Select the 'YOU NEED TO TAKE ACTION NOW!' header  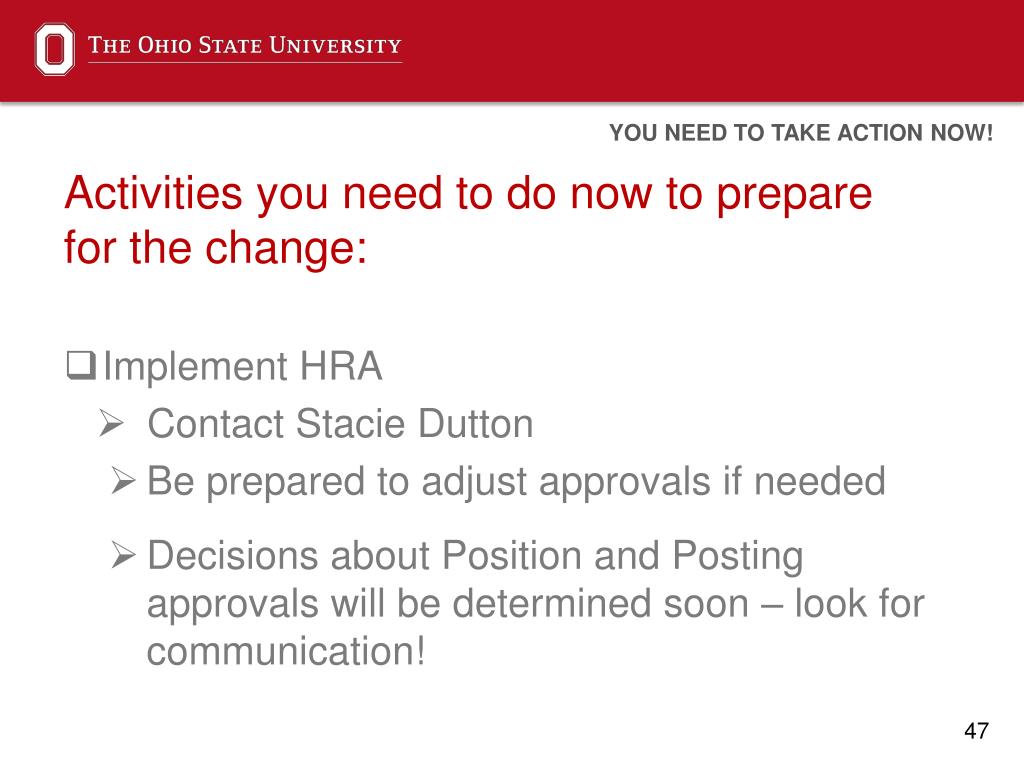[801, 133]
